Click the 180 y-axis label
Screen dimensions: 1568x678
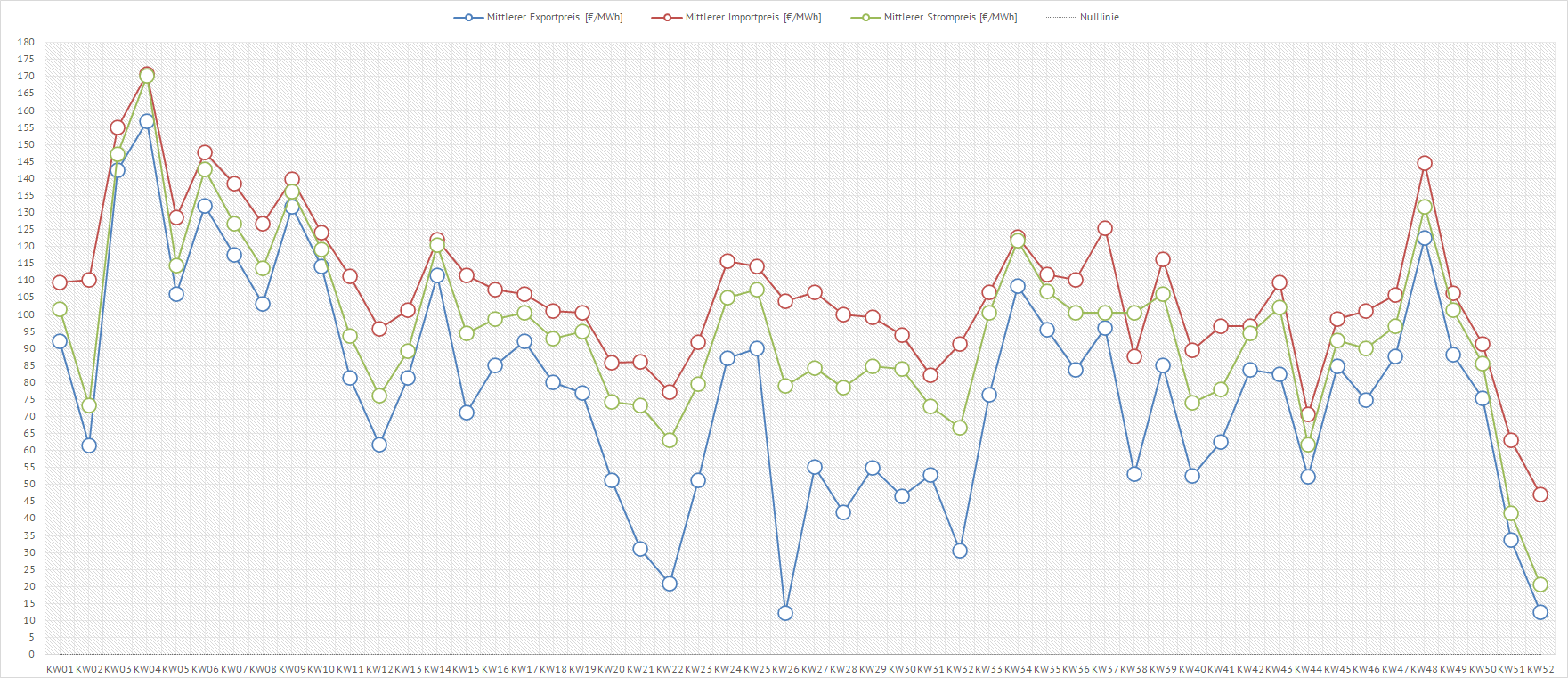pyautogui.click(x=26, y=42)
